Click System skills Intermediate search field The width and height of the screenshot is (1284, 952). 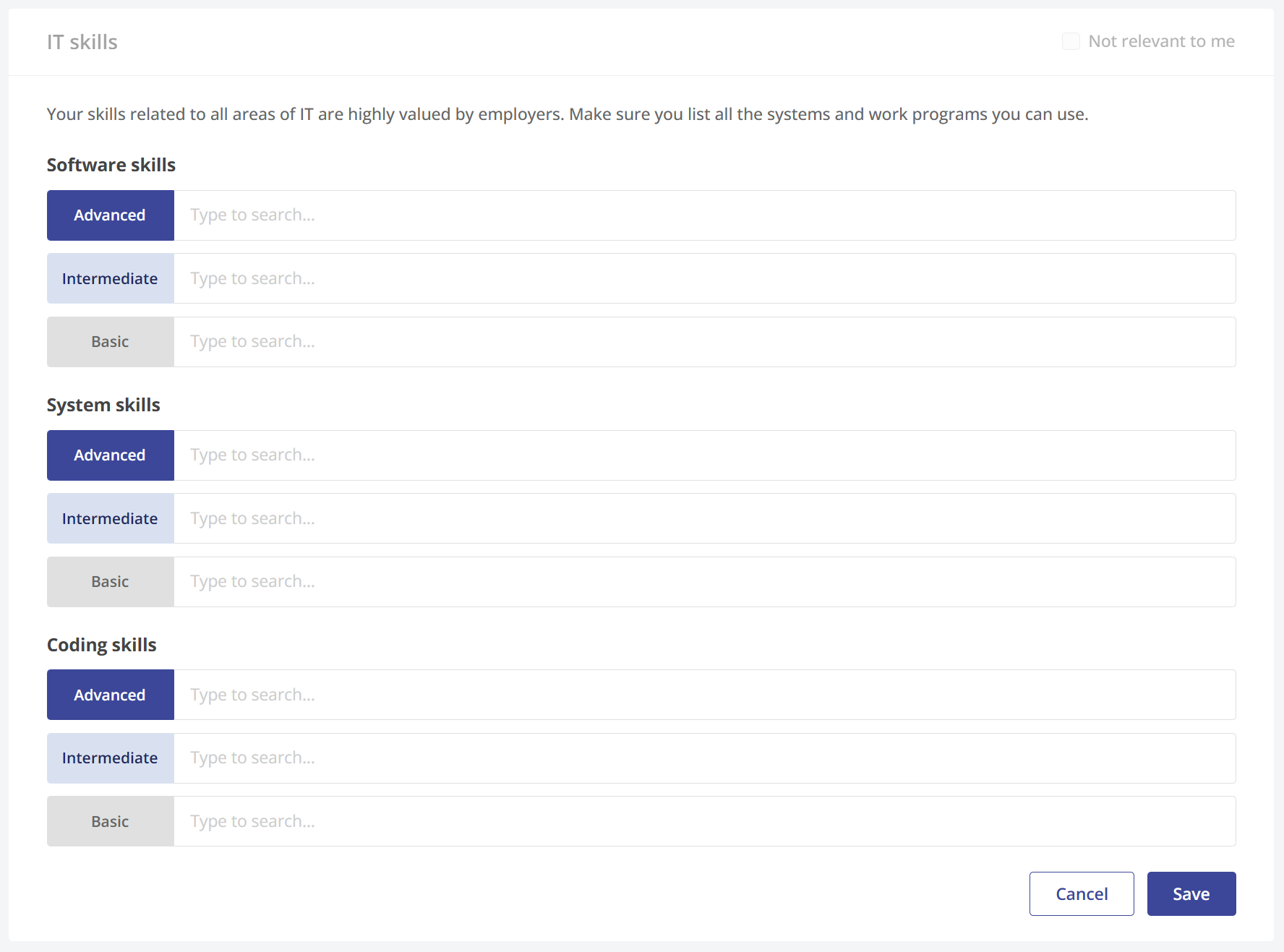704,518
